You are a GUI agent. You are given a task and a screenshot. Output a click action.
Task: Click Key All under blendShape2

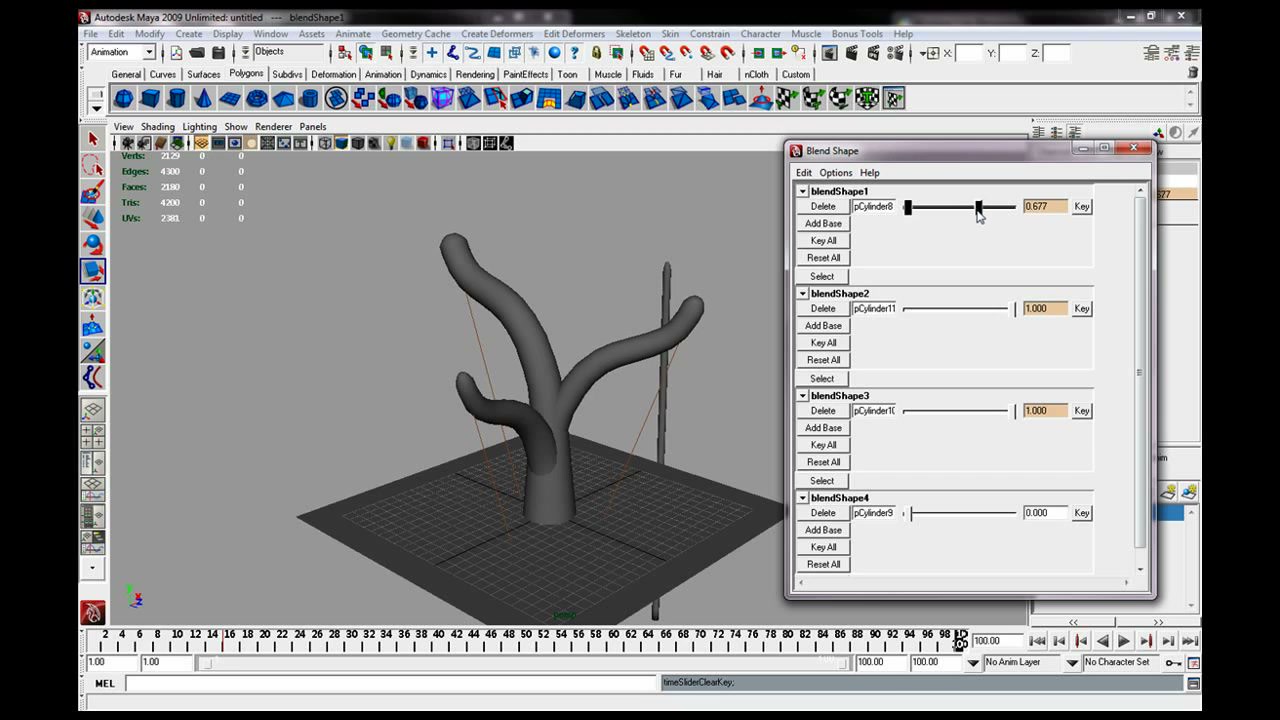click(823, 343)
